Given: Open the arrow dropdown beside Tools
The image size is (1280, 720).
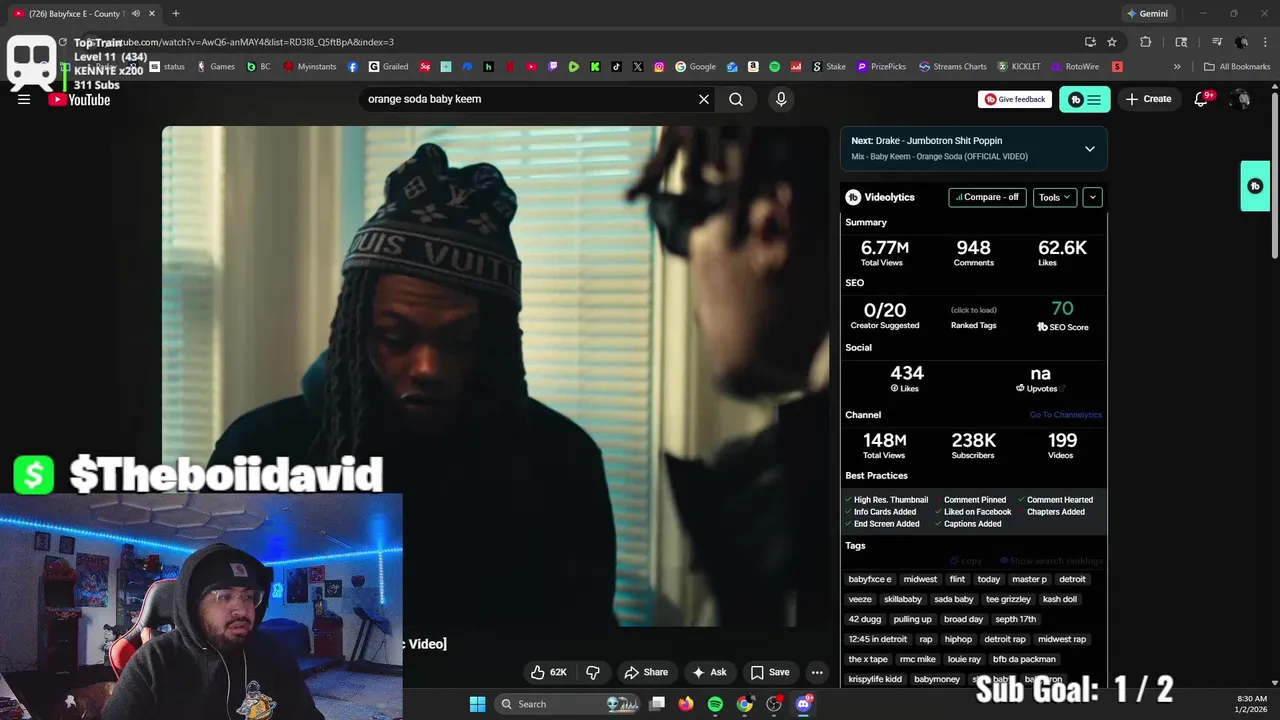Looking at the screenshot, I should click(x=1092, y=197).
